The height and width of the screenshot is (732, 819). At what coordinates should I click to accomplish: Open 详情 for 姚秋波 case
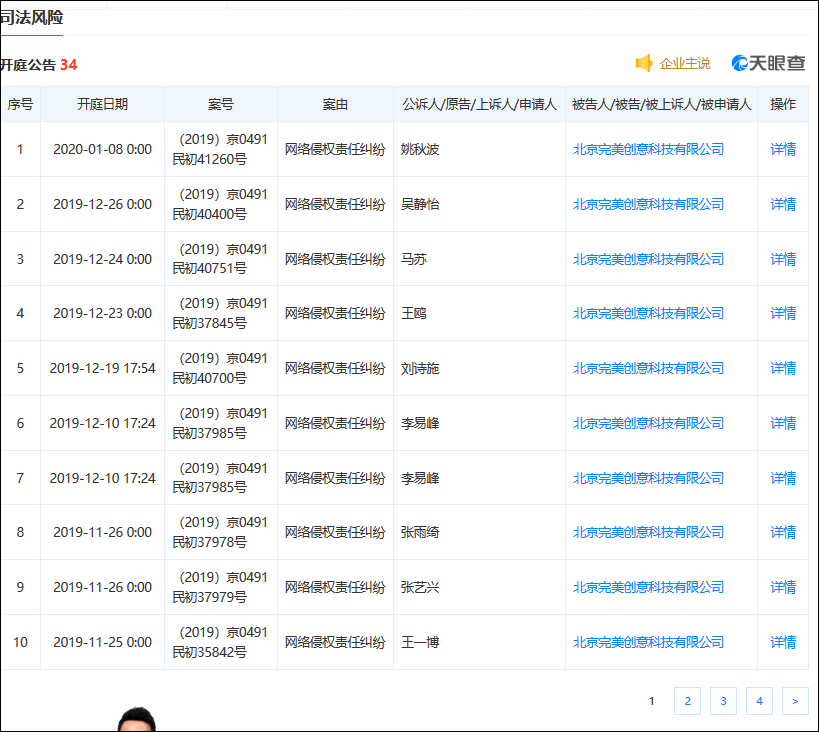coord(783,149)
